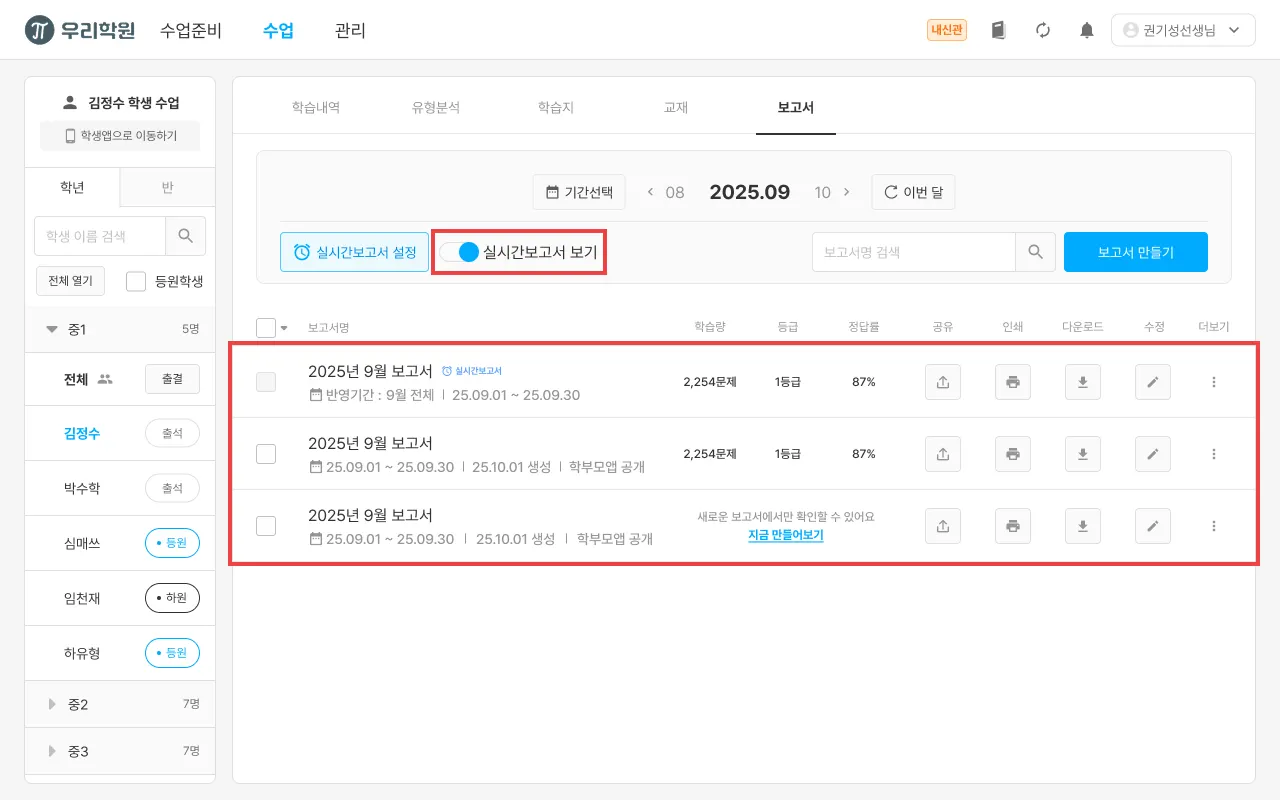The image size is (1280, 800).
Task: Select the checkbox of the 25.10.01 report showing 2,254문제
Action: coord(266,454)
